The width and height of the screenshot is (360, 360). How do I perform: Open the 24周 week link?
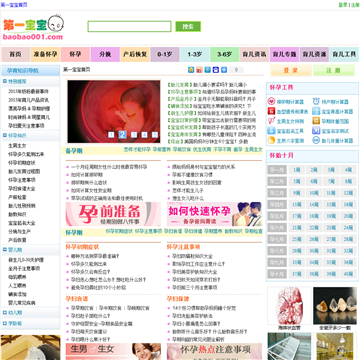(348, 228)
